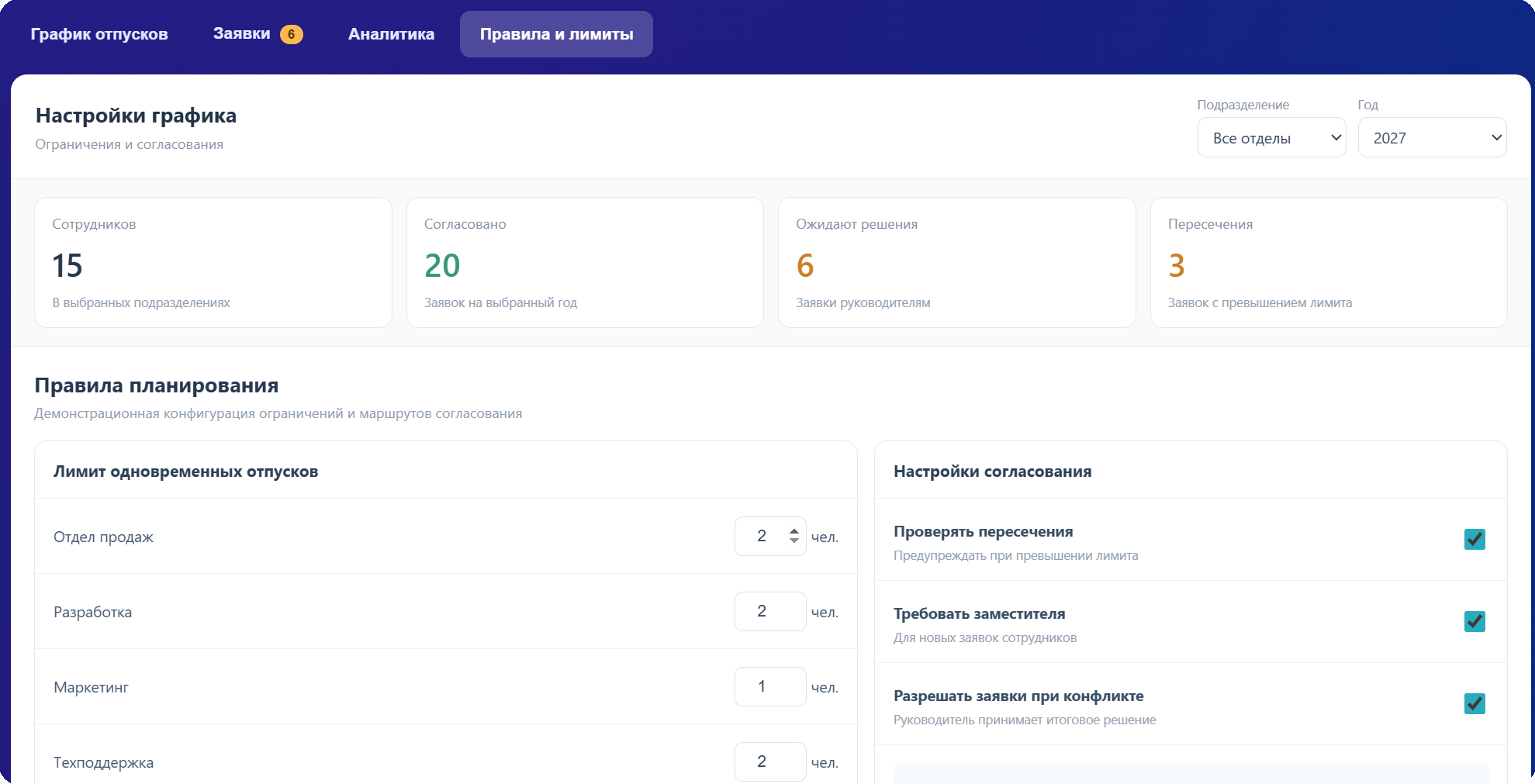Click the Настройки согласования title
This screenshot has width=1535, height=784.
click(x=993, y=471)
